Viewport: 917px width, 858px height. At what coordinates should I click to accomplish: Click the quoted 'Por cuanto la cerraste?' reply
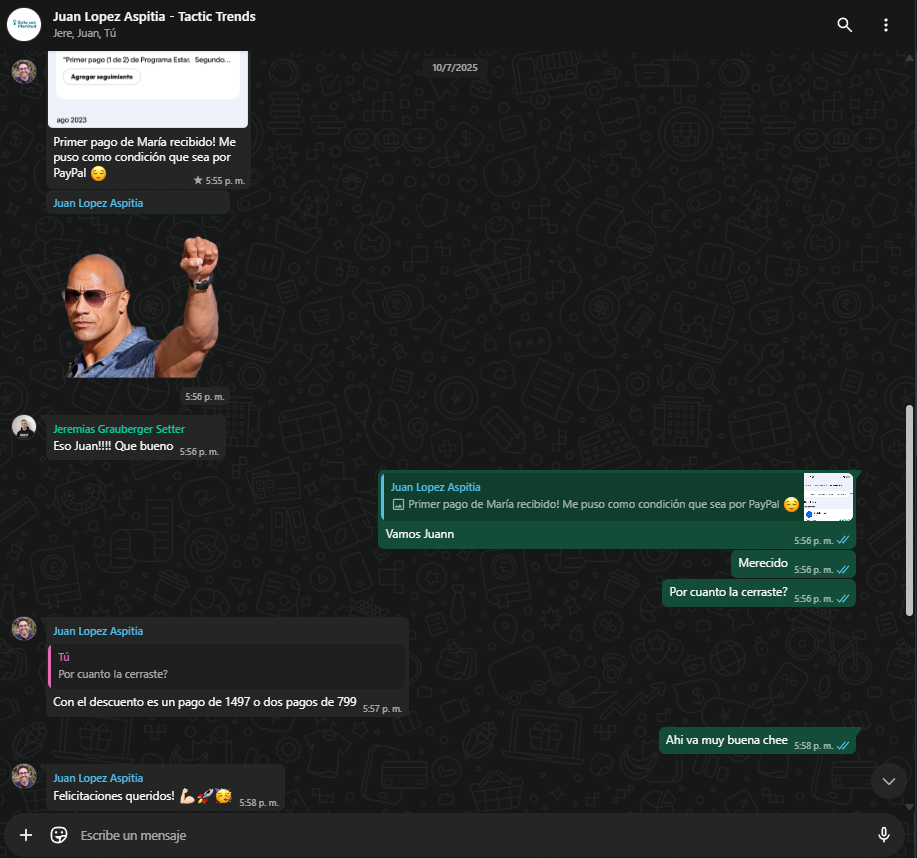228,666
